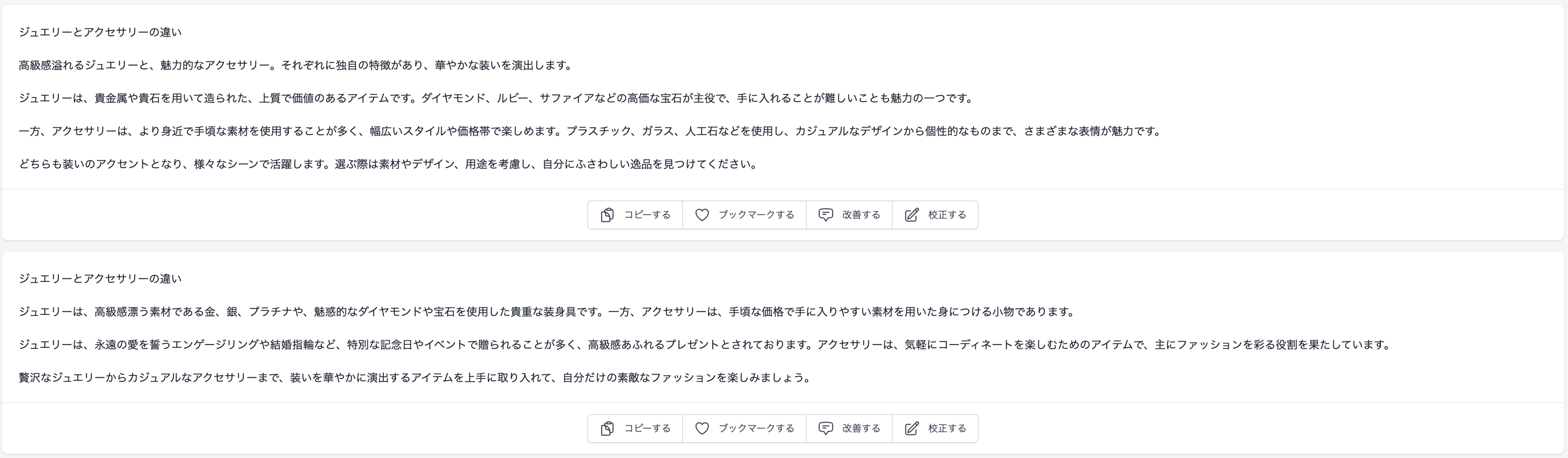Click the pencil proofread icon in the first card
Viewport: 1568px width, 458px height.
tap(911, 215)
